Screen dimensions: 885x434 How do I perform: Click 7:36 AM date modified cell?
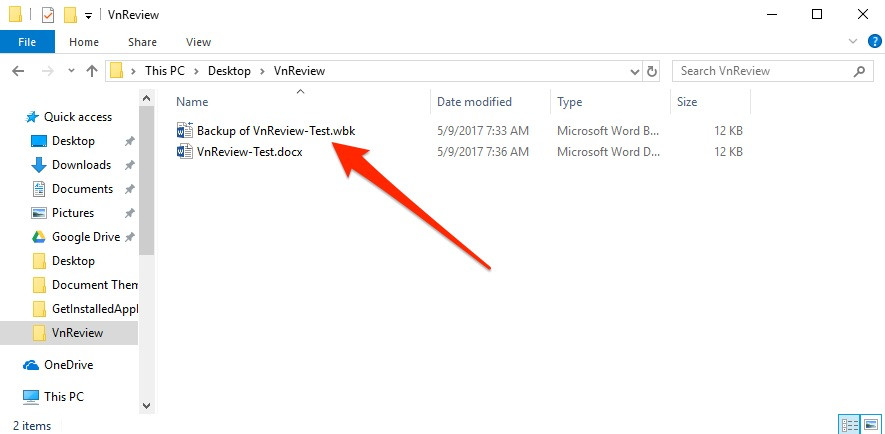pos(483,152)
